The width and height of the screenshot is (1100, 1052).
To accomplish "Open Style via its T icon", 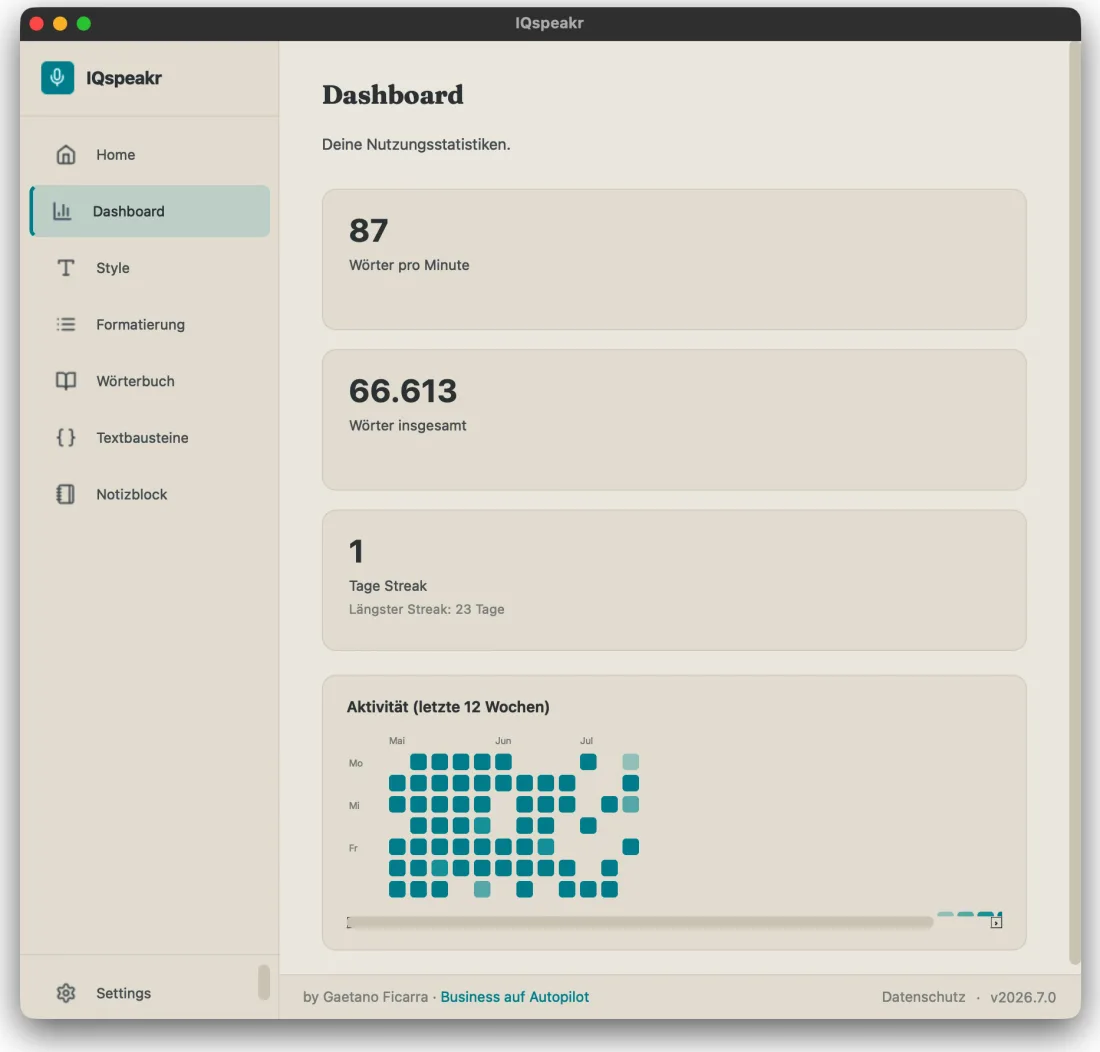I will pyautogui.click(x=66, y=268).
